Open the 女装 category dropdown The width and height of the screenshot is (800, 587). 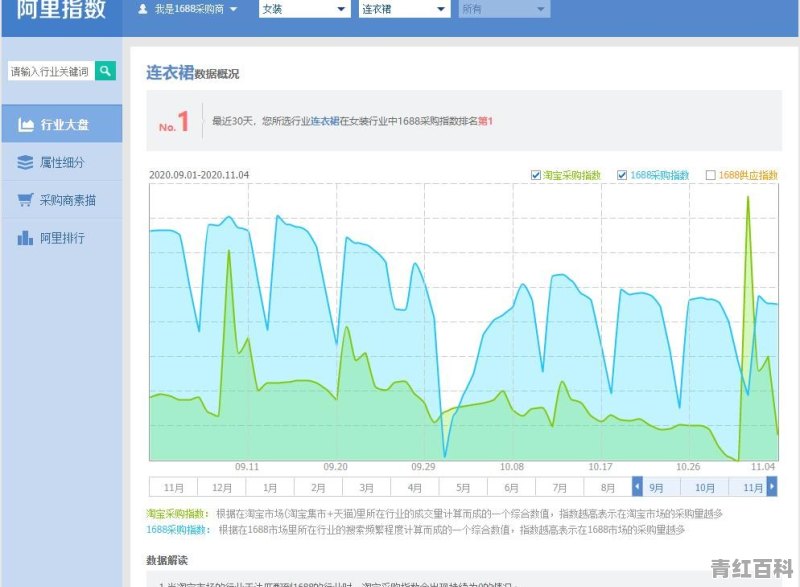pos(305,9)
